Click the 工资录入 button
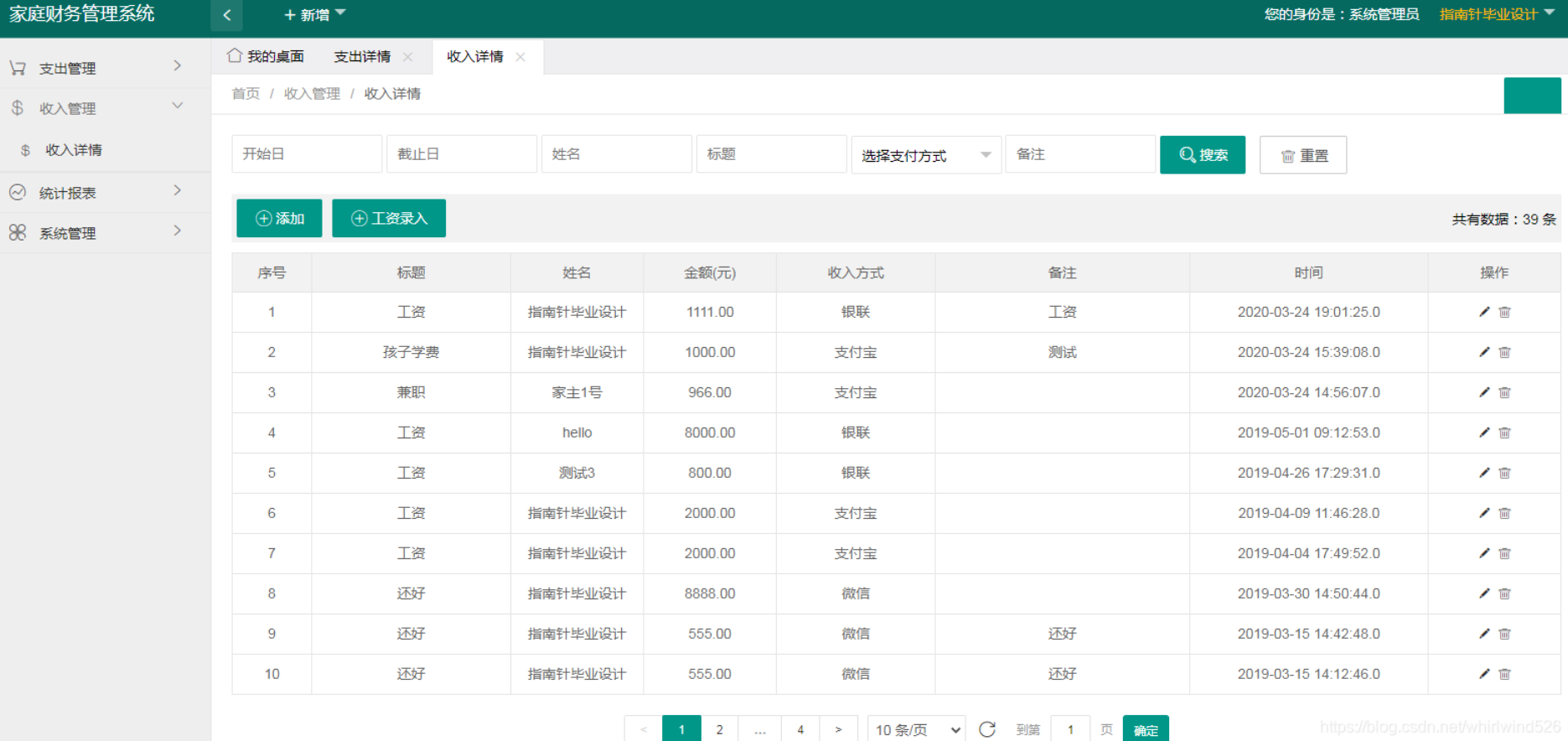 tap(389, 218)
